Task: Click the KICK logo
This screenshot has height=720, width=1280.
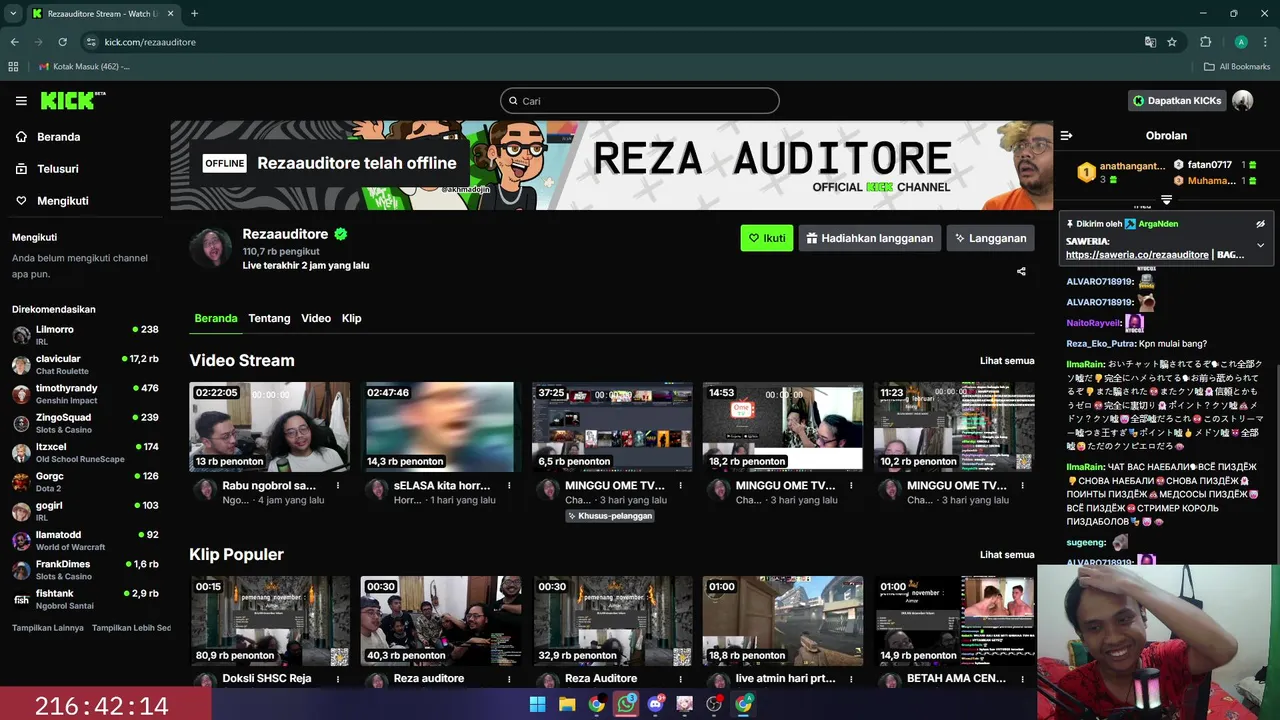Action: click(x=73, y=100)
